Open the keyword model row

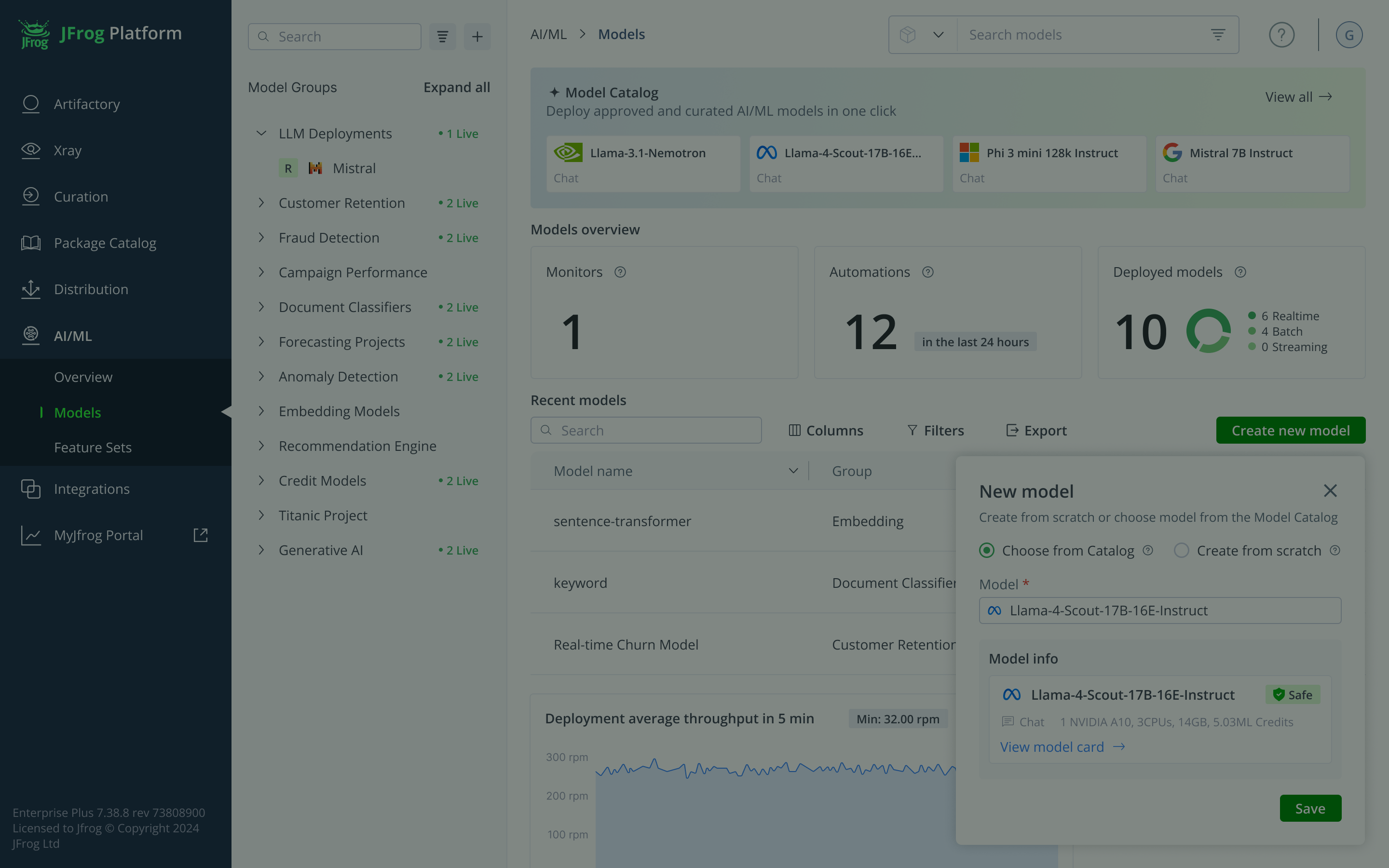click(743, 583)
